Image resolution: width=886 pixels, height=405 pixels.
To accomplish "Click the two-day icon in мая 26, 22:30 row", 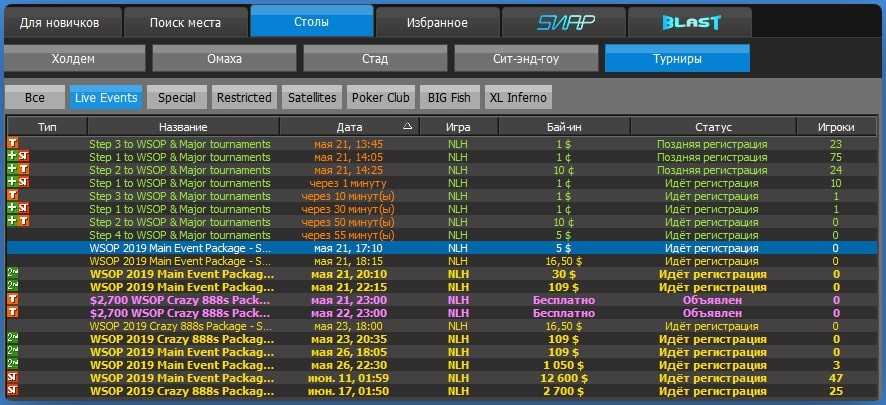I will point(12,364).
